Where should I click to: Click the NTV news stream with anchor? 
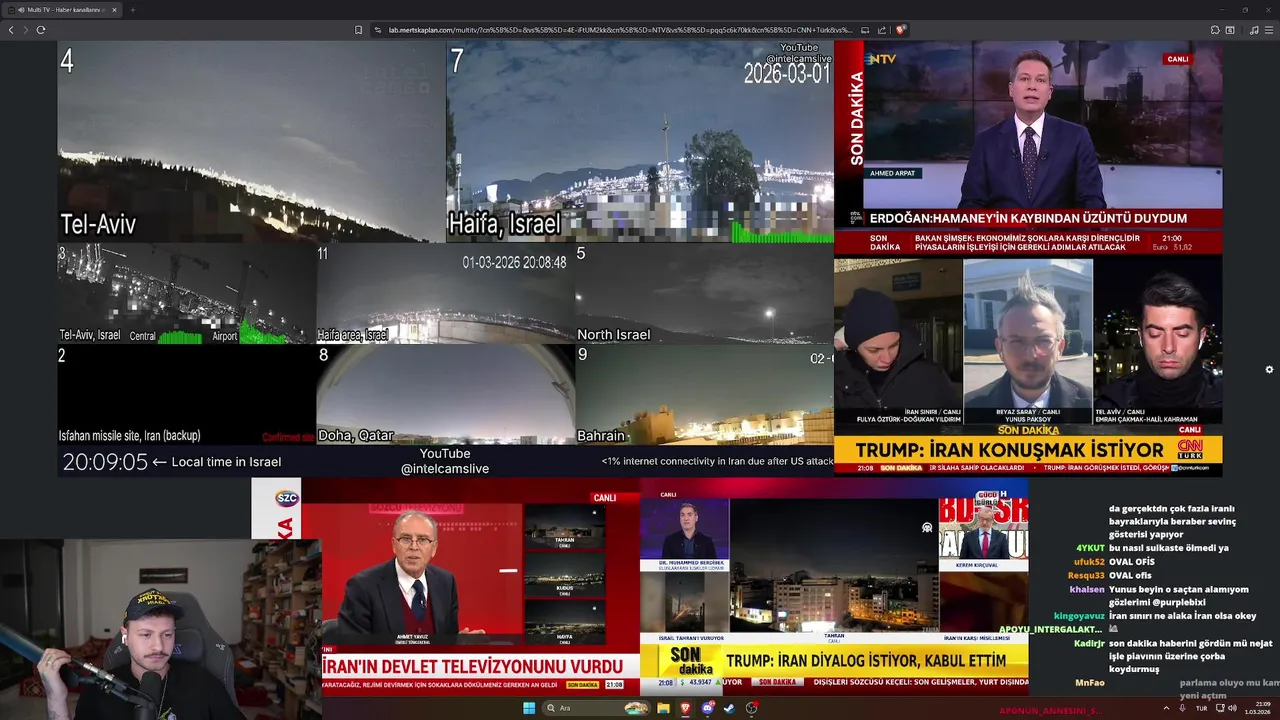(1028, 148)
